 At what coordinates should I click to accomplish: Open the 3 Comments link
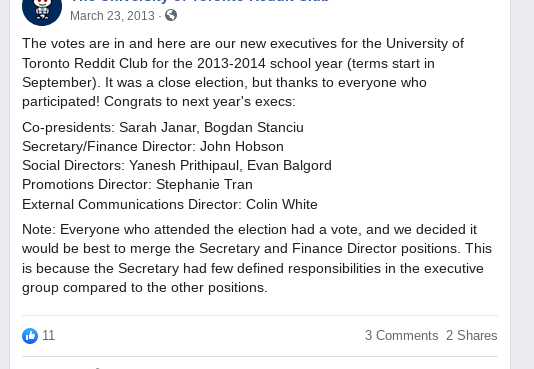click(x=402, y=336)
